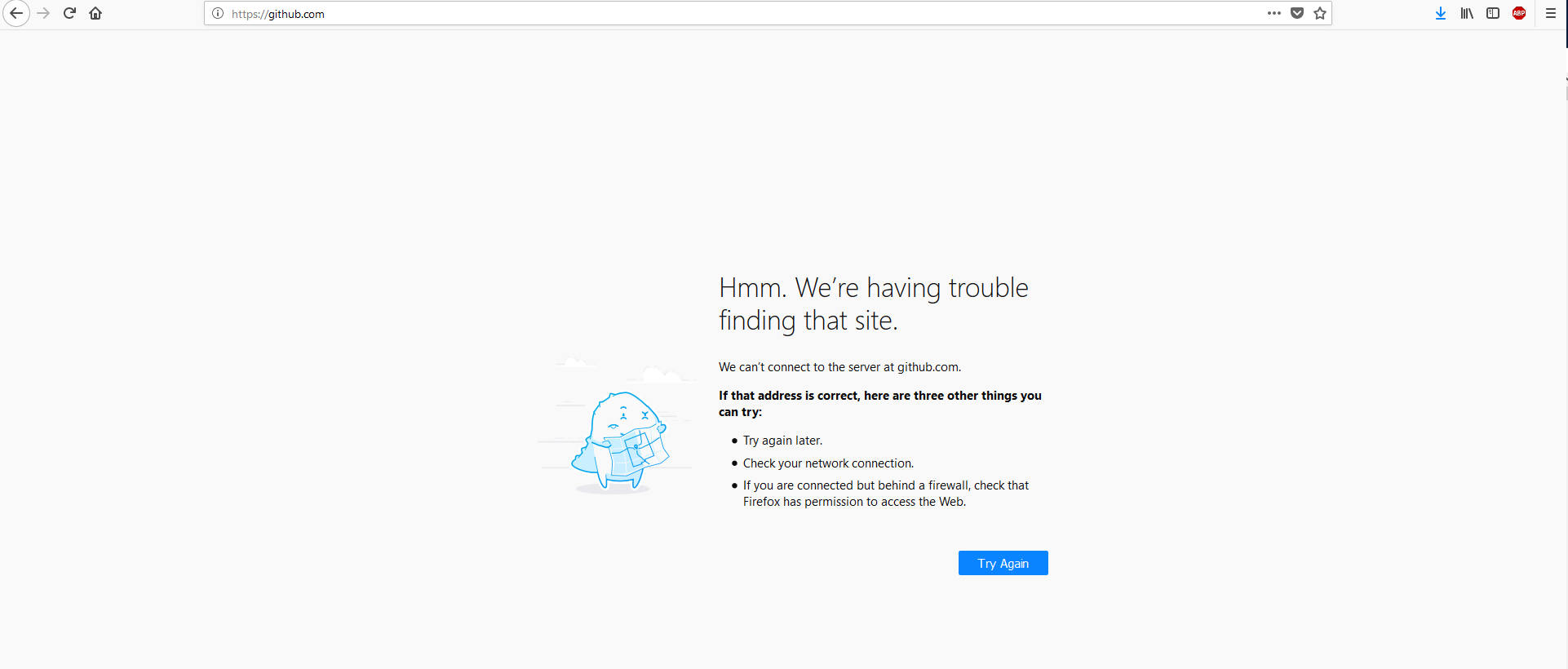The height and width of the screenshot is (669, 1568).
Task: Click the Try Again button
Action: [1003, 563]
